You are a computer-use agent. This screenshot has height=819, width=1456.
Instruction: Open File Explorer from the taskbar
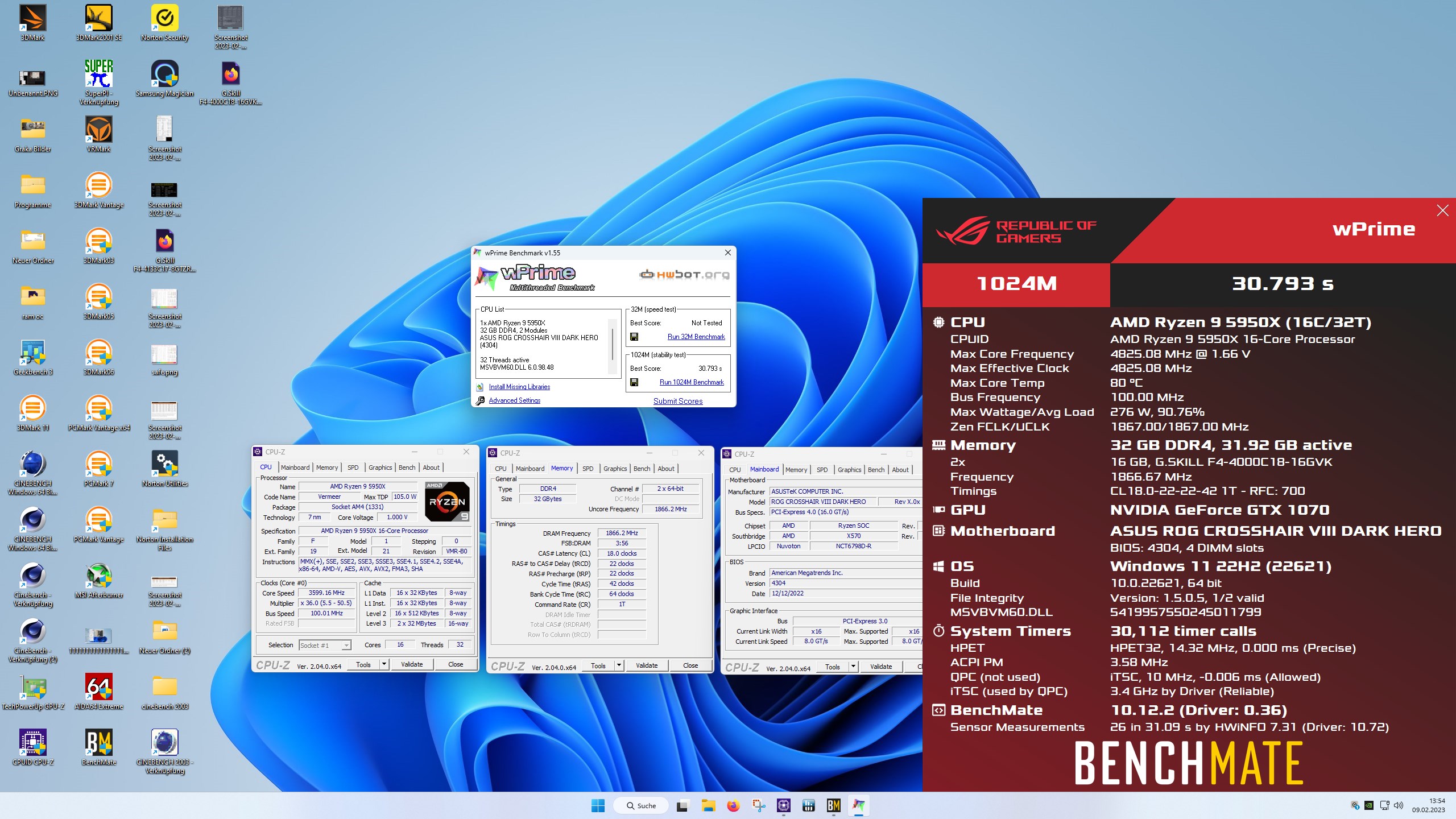click(708, 805)
